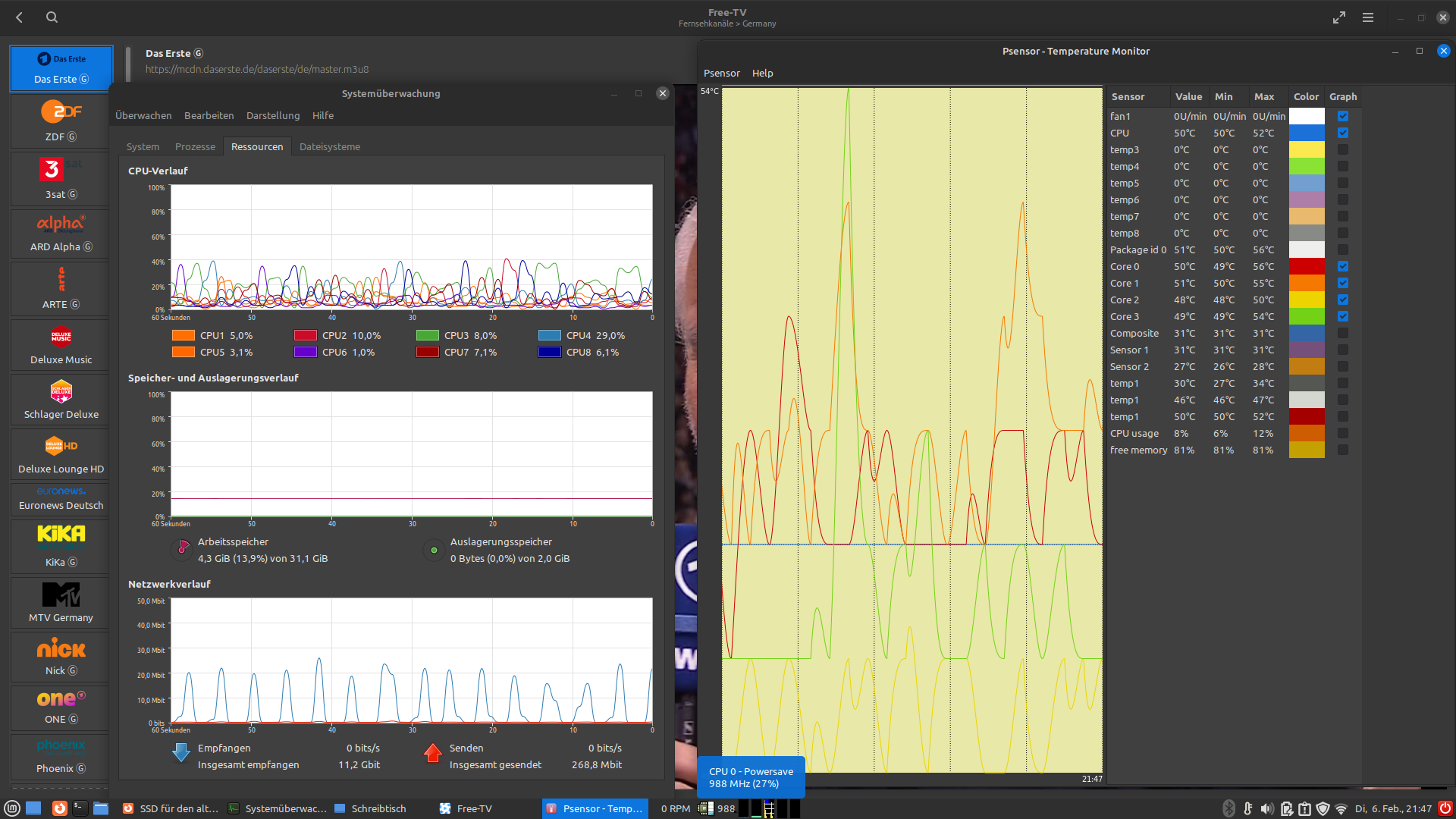Click the Bluetooth tray icon
The image size is (1456, 819).
pyautogui.click(x=1229, y=808)
